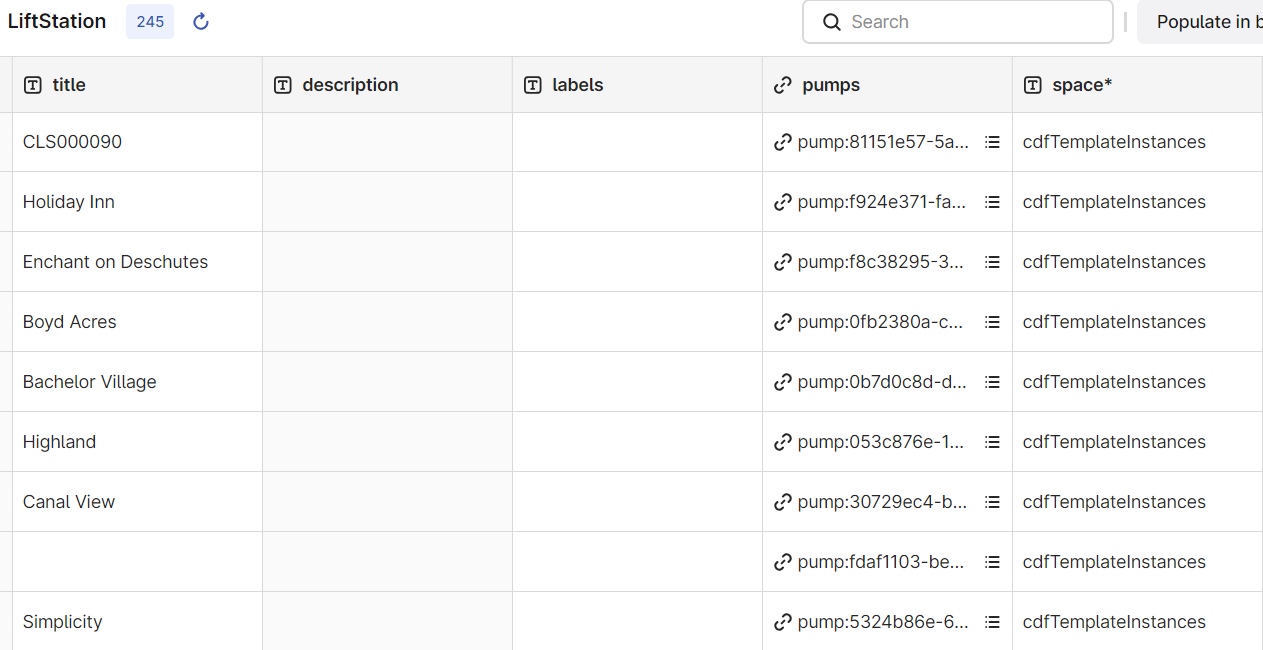Viewport: 1263px width, 650px height.
Task: Open the pump:f8c38295-3... link
Action: [881, 262]
